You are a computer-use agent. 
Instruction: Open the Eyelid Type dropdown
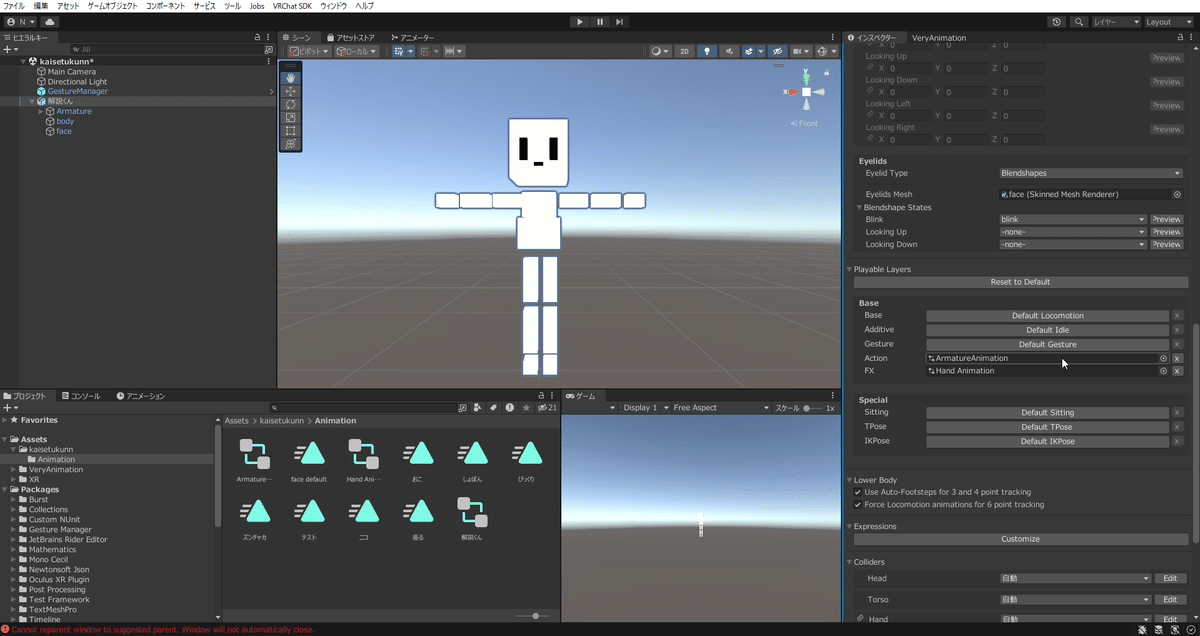tap(1090, 174)
